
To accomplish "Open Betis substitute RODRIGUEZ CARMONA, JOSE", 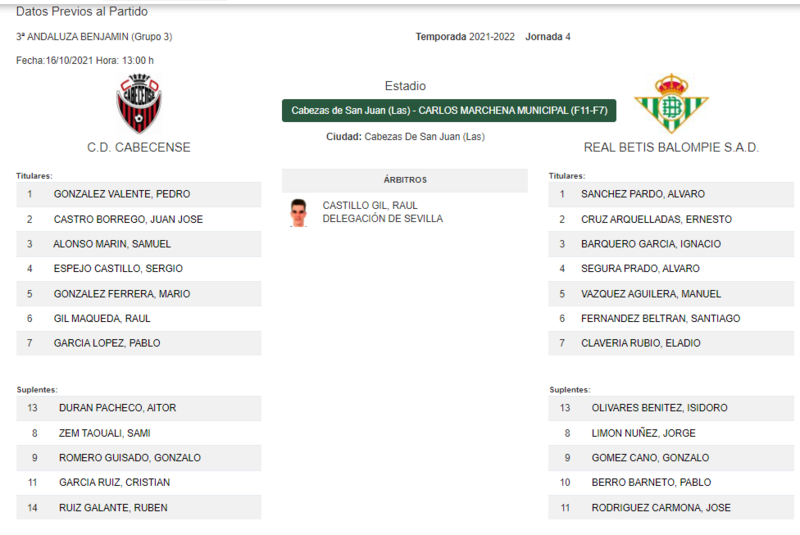I will click(671, 507).
